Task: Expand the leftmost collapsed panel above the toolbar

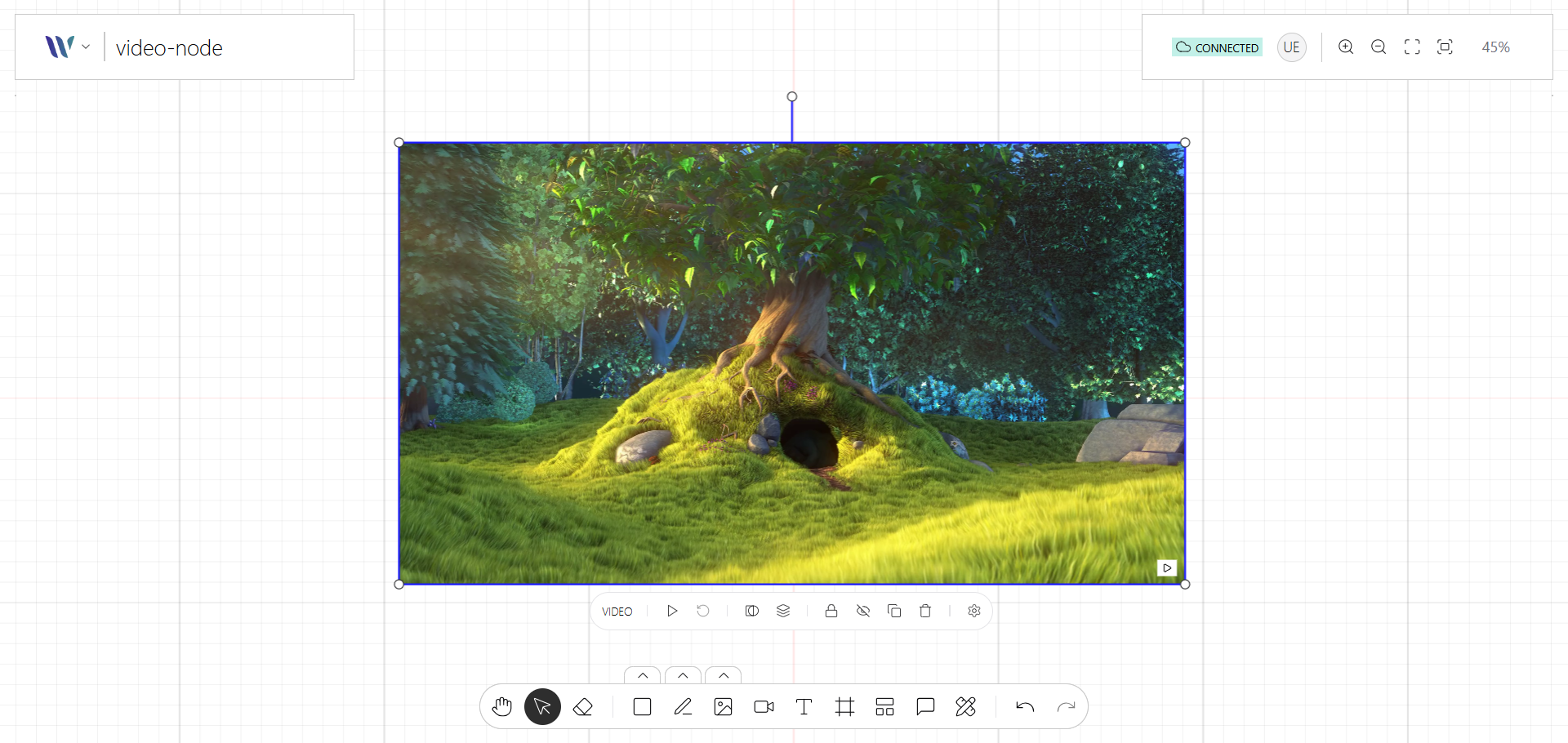Action: [642, 675]
